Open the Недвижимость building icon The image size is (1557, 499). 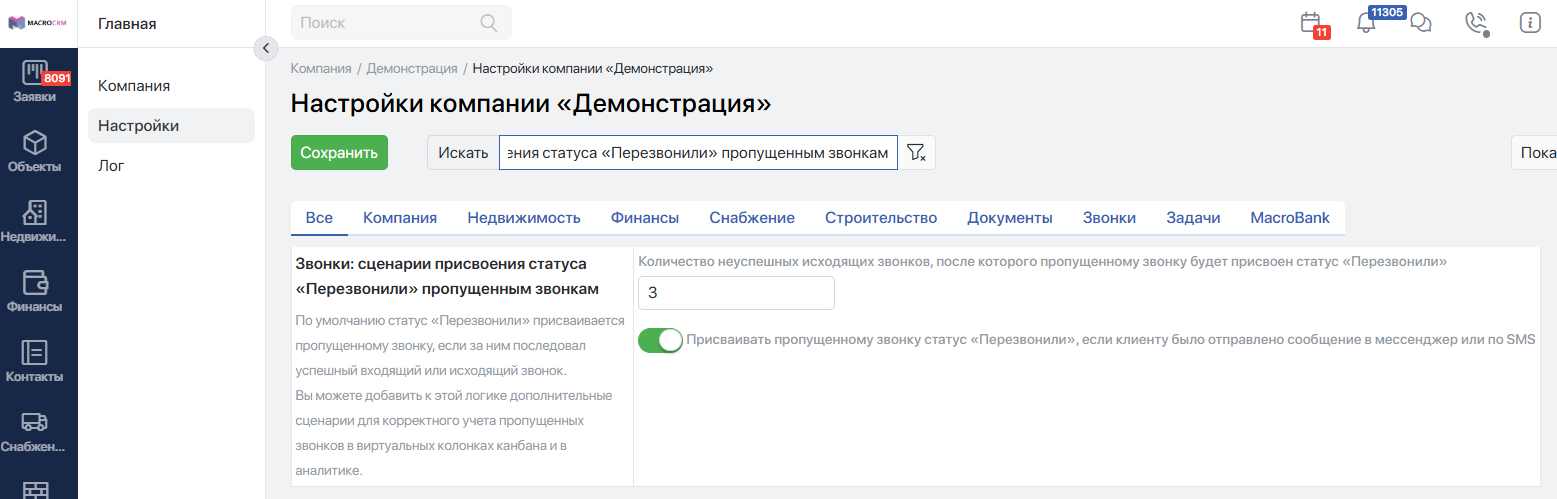click(35, 212)
